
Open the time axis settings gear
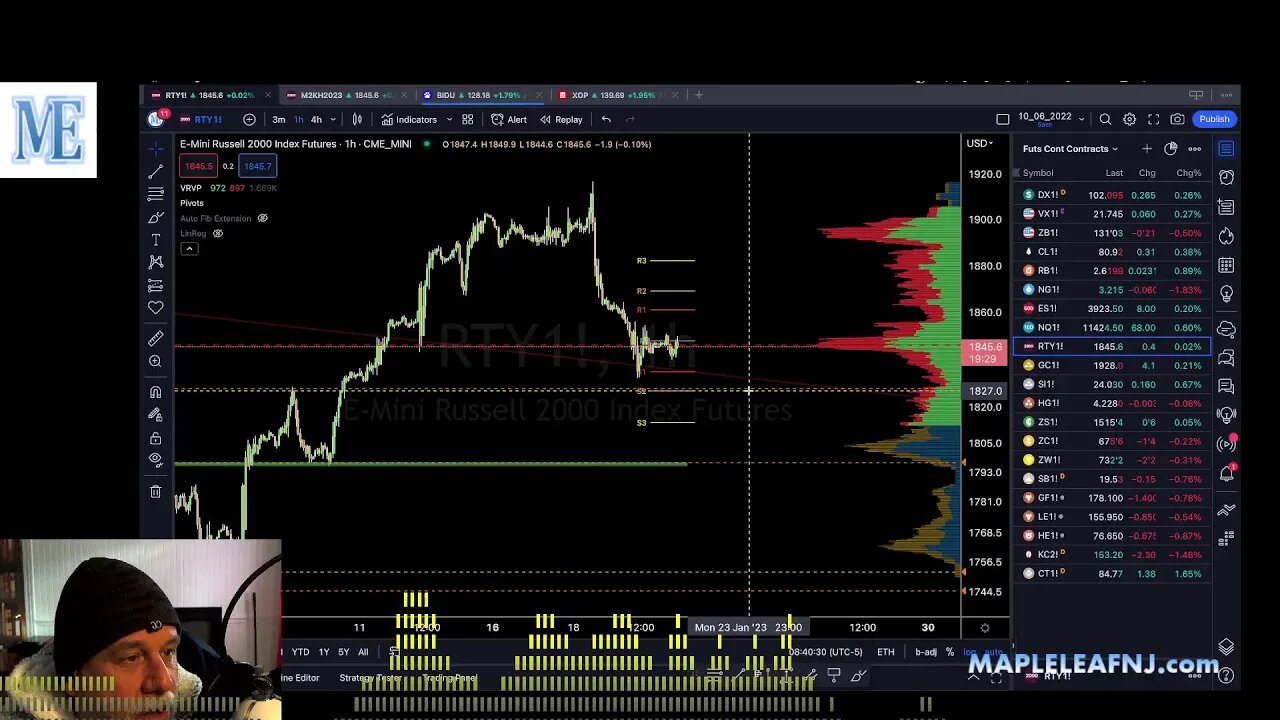tap(985, 628)
